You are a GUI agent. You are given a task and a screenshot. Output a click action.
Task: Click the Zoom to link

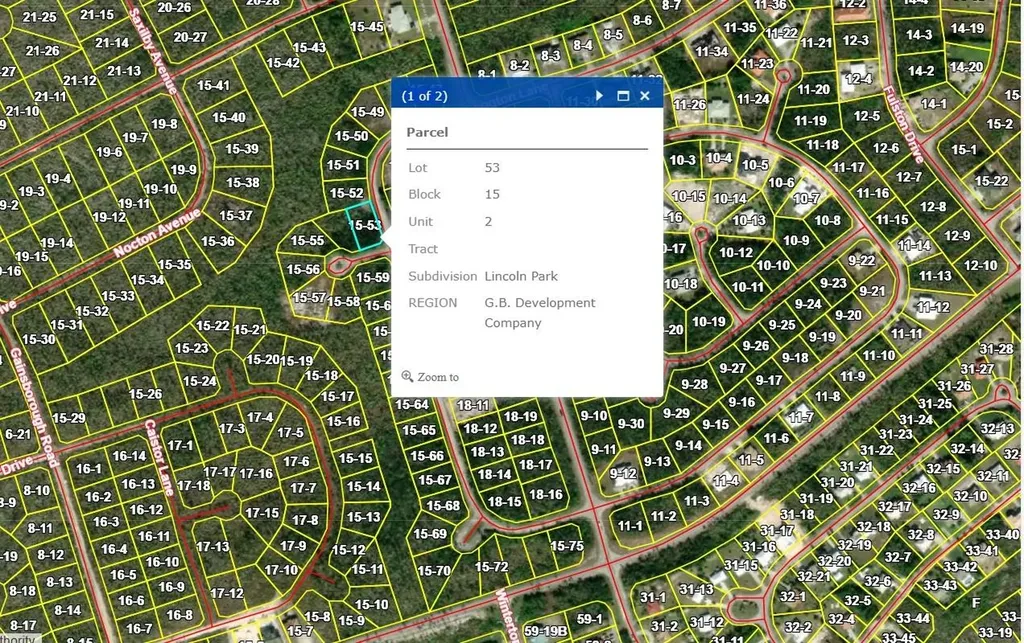pos(438,377)
